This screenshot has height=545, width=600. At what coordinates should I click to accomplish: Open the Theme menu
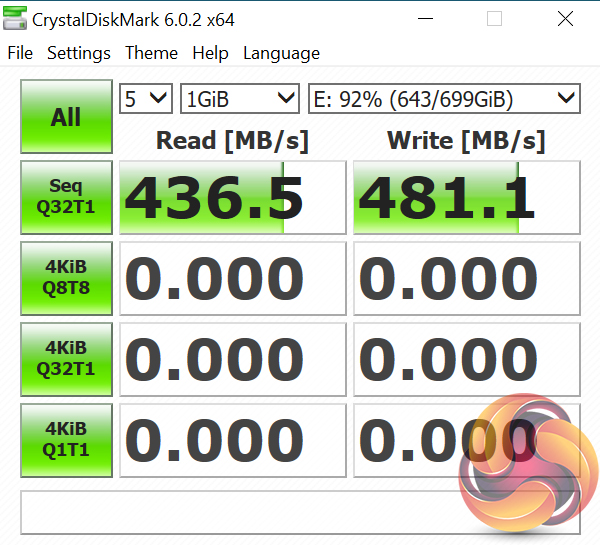(x=152, y=53)
